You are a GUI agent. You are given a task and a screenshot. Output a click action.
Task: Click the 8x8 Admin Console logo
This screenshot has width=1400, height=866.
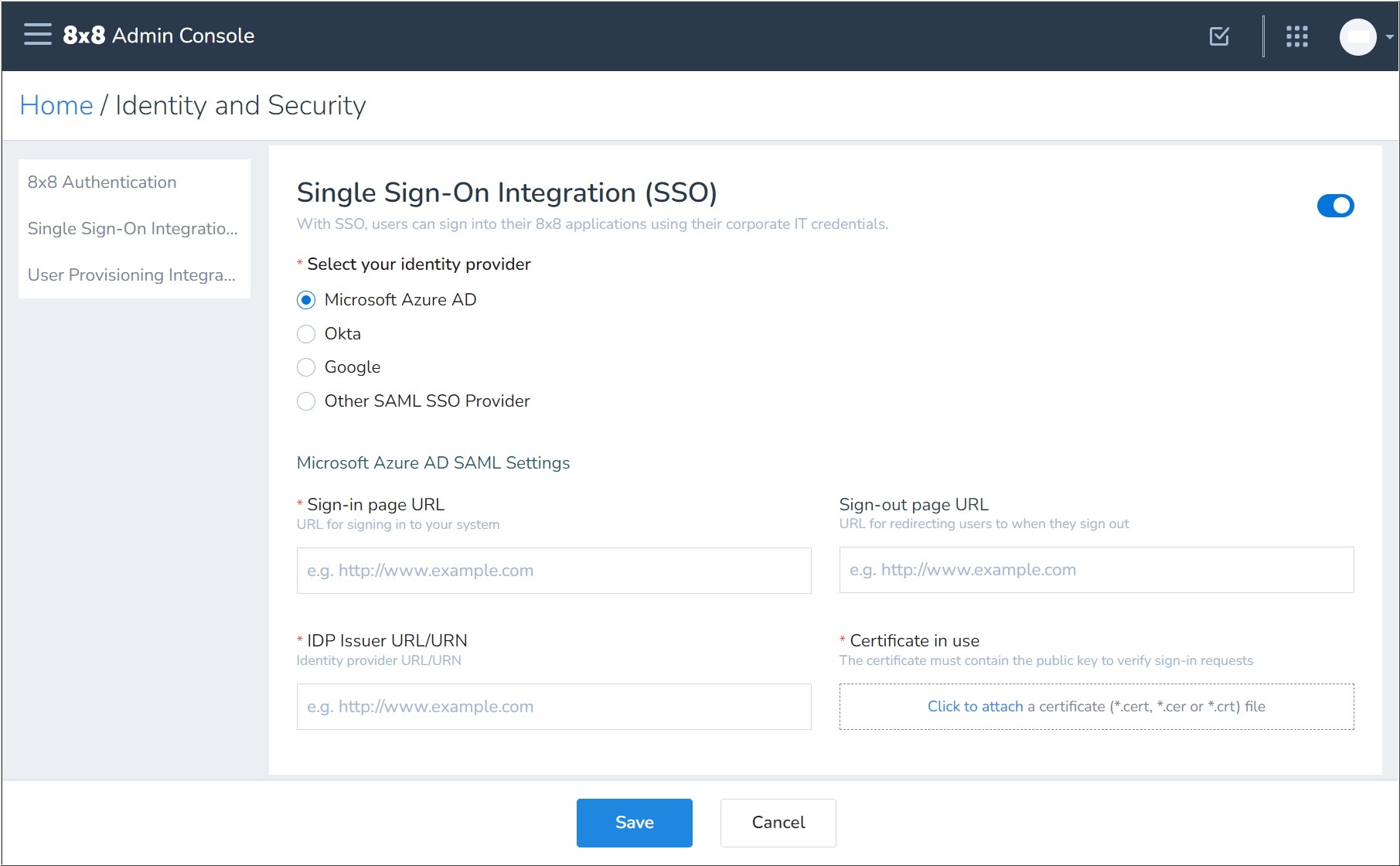tap(158, 36)
